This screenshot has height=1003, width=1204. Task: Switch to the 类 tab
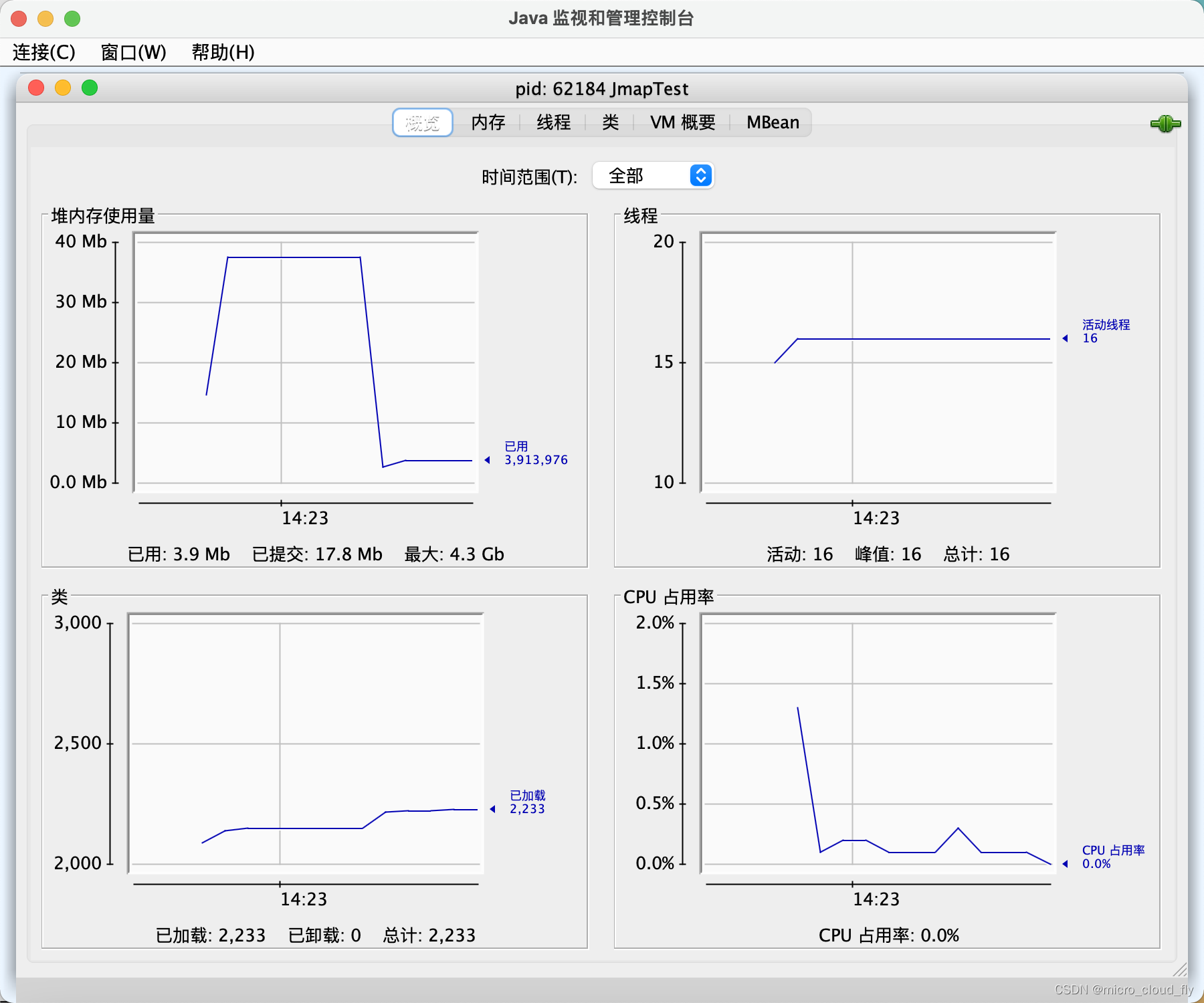point(610,122)
